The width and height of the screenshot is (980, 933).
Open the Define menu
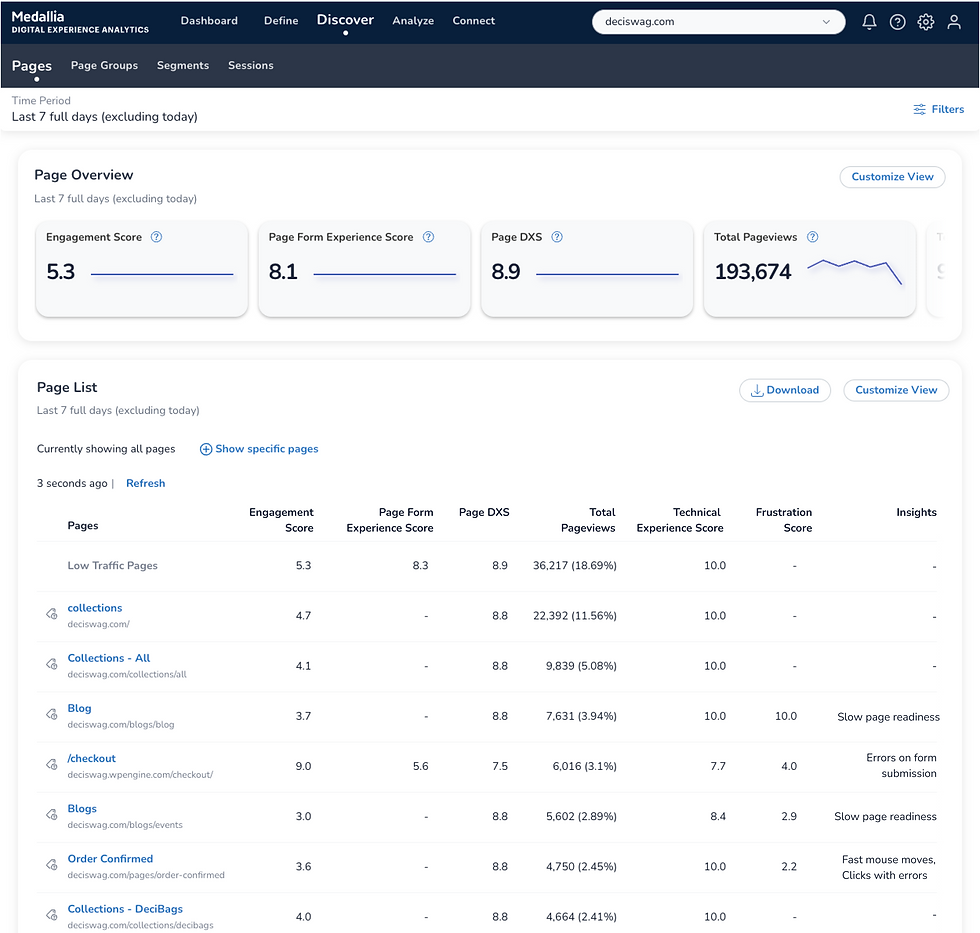281,21
